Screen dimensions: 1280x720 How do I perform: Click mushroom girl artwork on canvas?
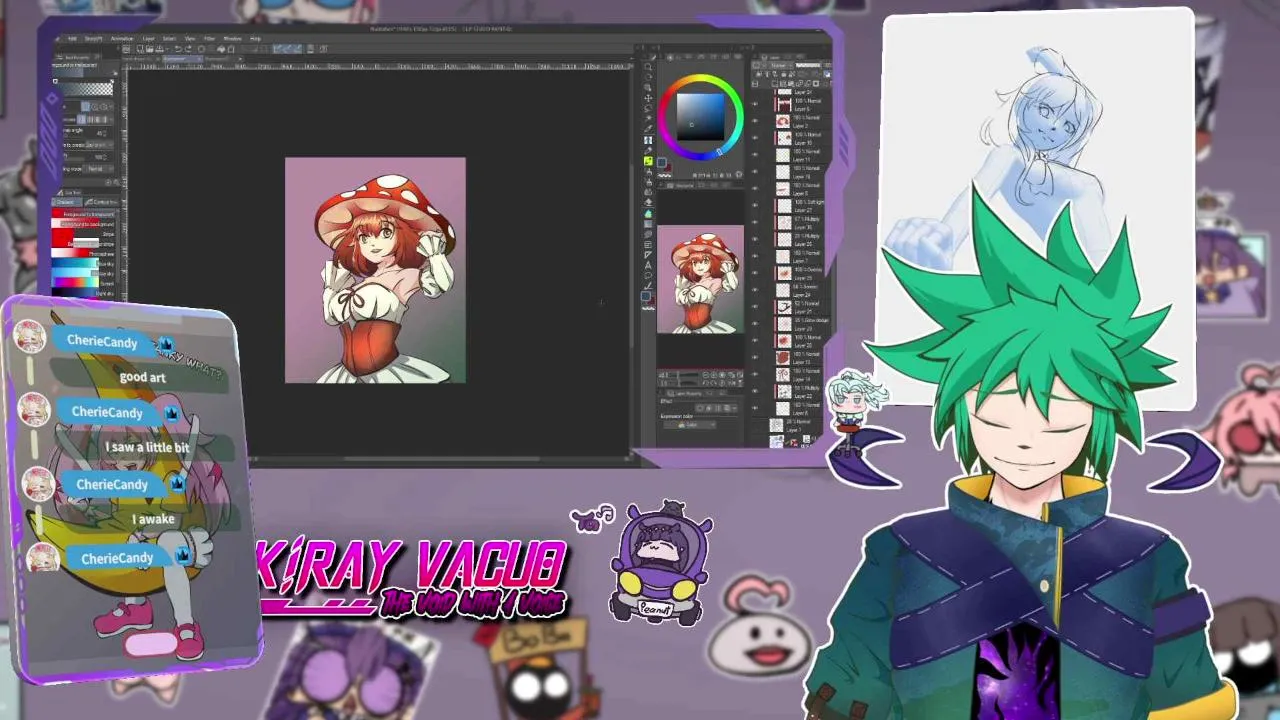pos(375,270)
